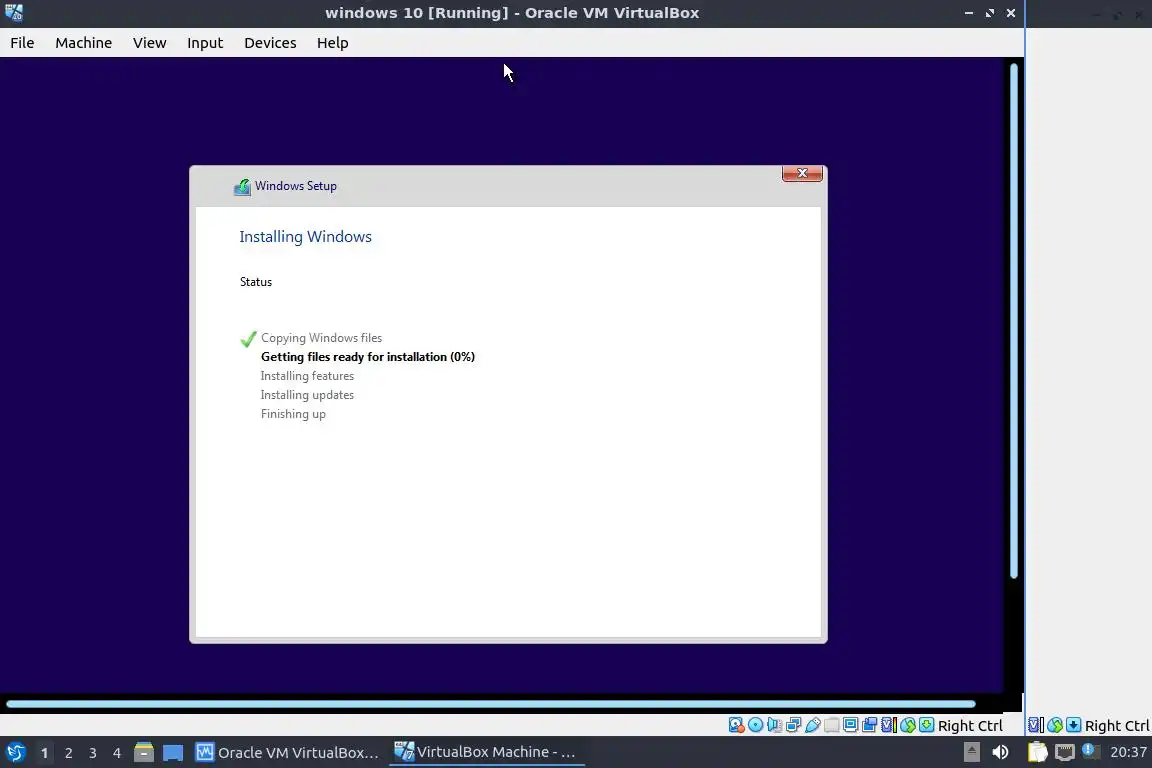Image resolution: width=1152 pixels, height=768 pixels.
Task: Click the V features icon in background VirtualBox window
Action: (1036, 725)
